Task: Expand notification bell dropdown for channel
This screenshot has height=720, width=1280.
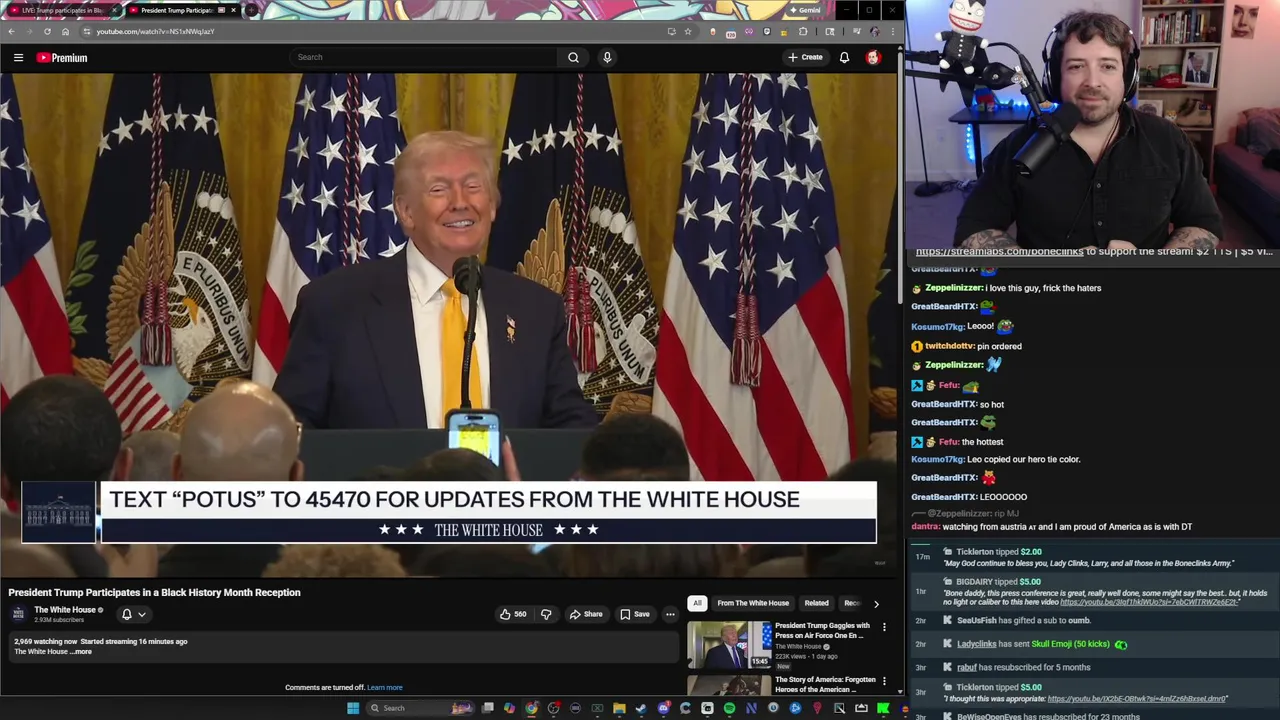Action: pyautogui.click(x=133, y=614)
